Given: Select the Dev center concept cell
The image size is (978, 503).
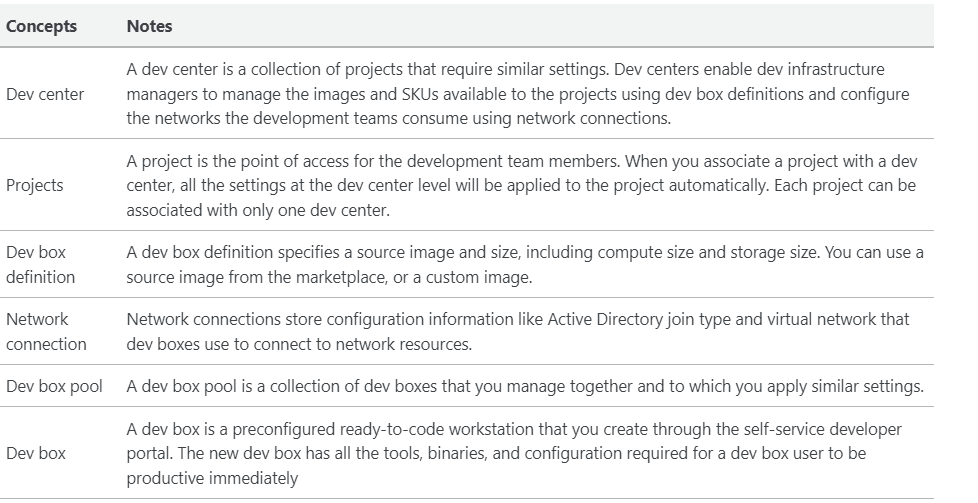Looking at the screenshot, I should 45,94.
